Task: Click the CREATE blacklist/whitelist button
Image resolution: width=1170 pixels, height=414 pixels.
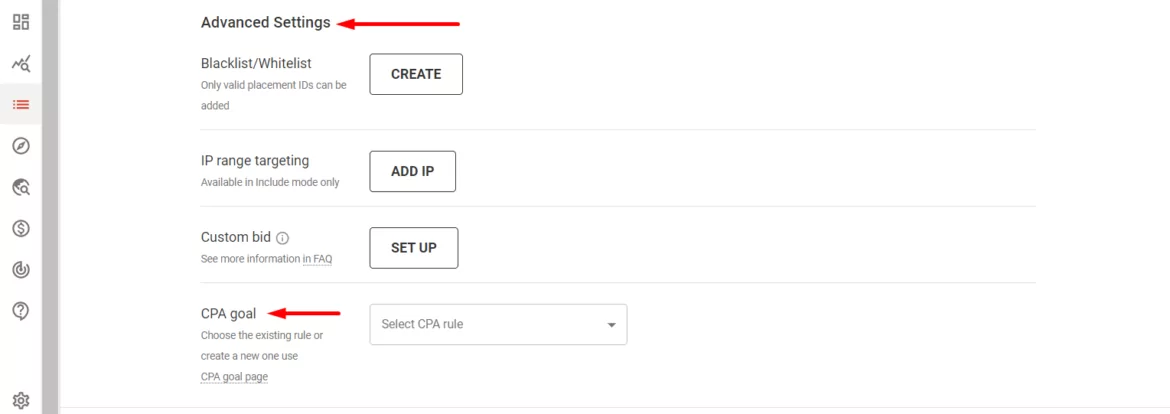Action: pyautogui.click(x=416, y=74)
